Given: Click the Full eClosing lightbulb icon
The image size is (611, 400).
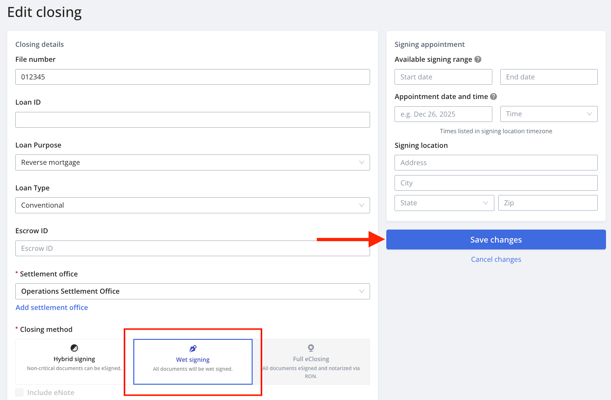Looking at the screenshot, I should pyautogui.click(x=311, y=348).
